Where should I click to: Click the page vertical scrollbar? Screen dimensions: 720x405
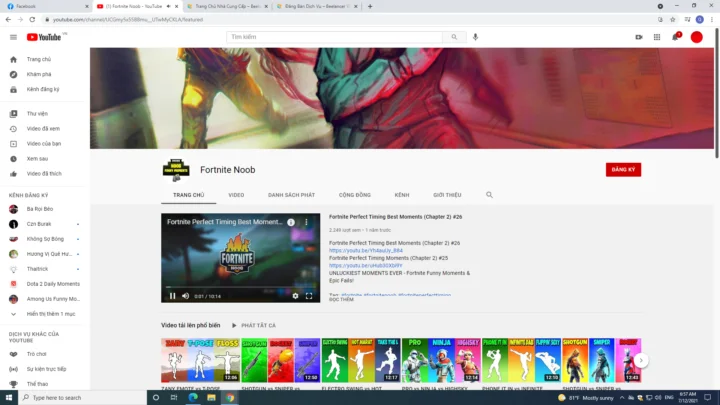(717, 92)
